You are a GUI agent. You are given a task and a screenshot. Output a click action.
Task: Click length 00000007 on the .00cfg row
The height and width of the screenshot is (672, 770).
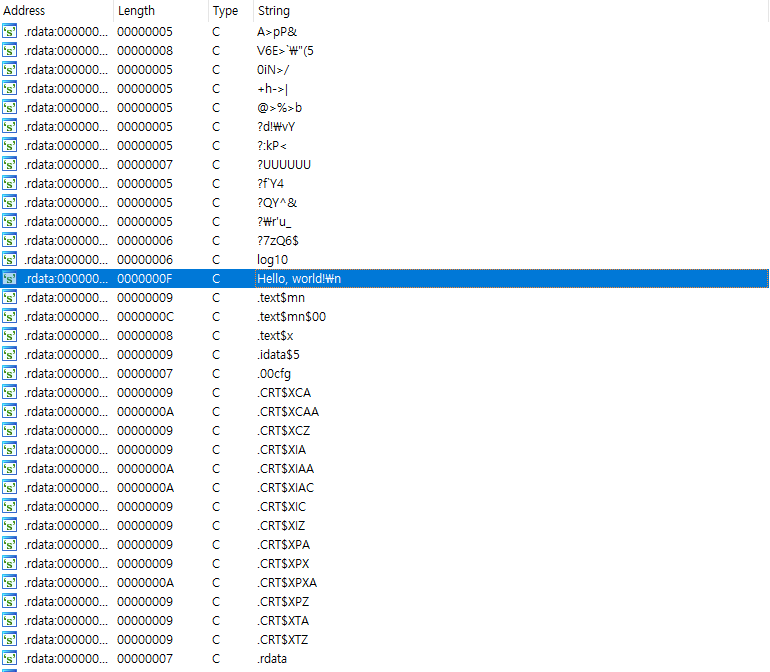pyautogui.click(x=145, y=373)
